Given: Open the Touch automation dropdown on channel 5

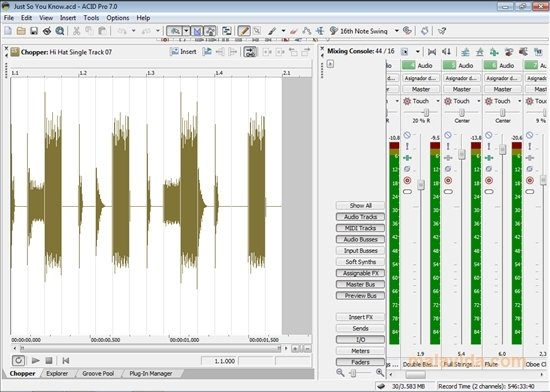Looking at the screenshot, I should click(x=478, y=101).
